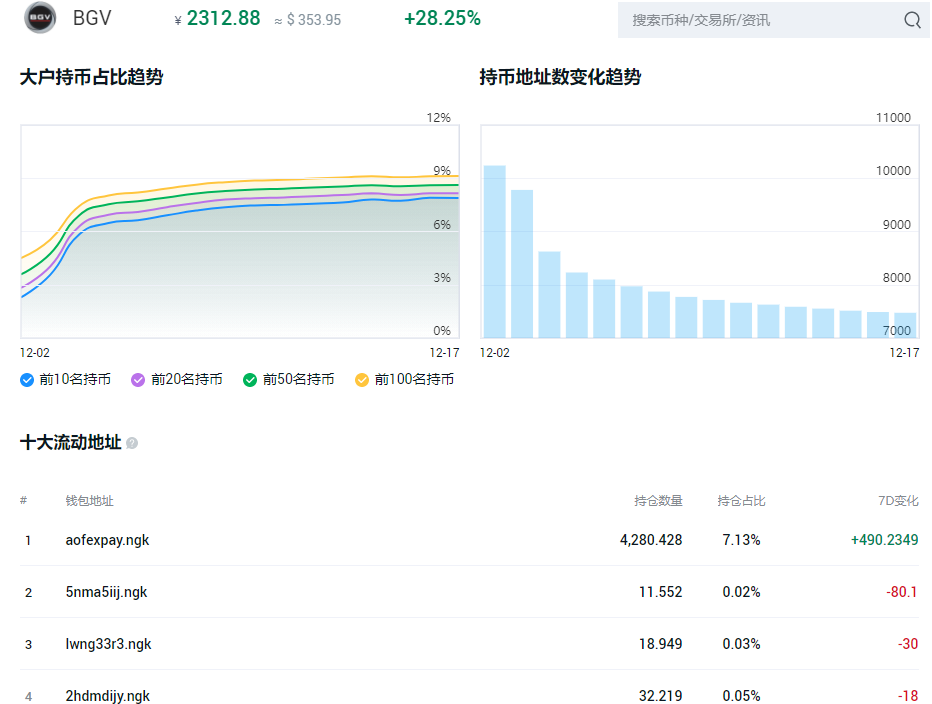
Task: Open wallet address 2hdmdijy.ngk
Action: coord(108,696)
